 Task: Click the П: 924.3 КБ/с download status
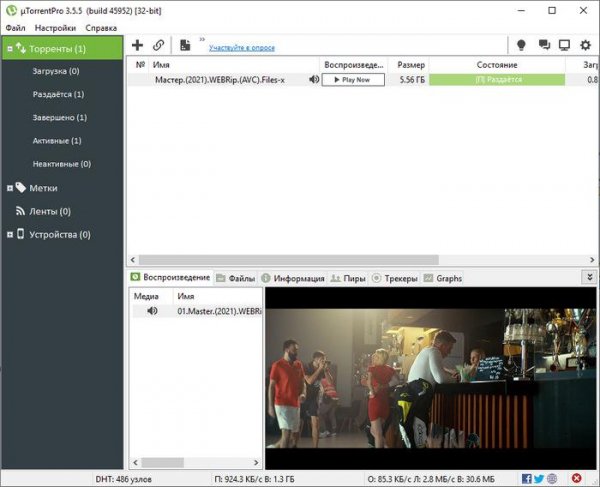[x=254, y=479]
